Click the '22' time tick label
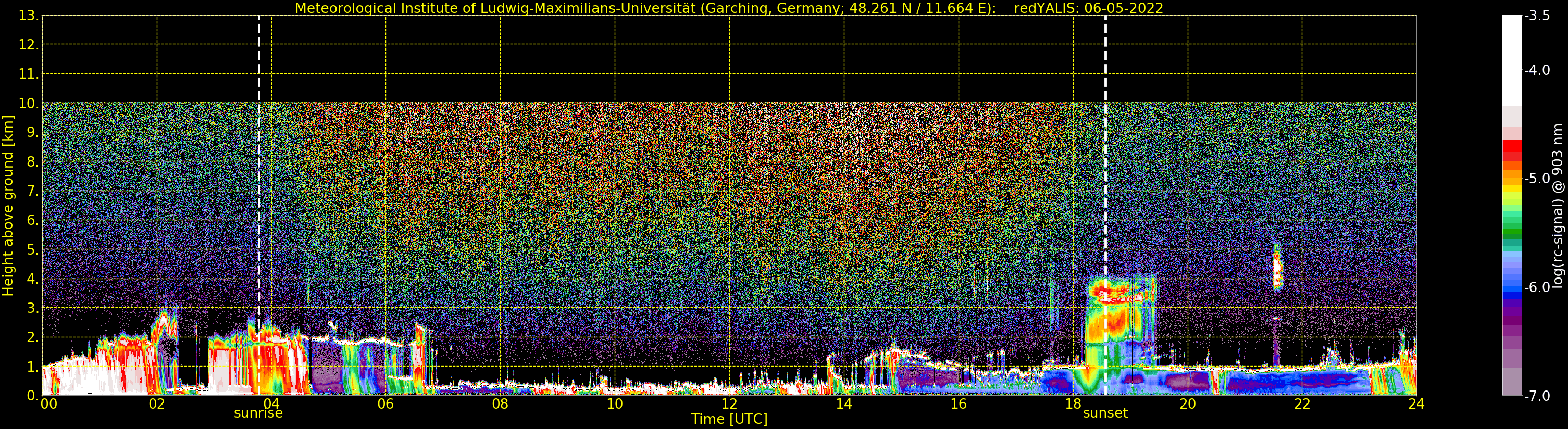Viewport: 1568px width, 429px height. coord(1302,403)
